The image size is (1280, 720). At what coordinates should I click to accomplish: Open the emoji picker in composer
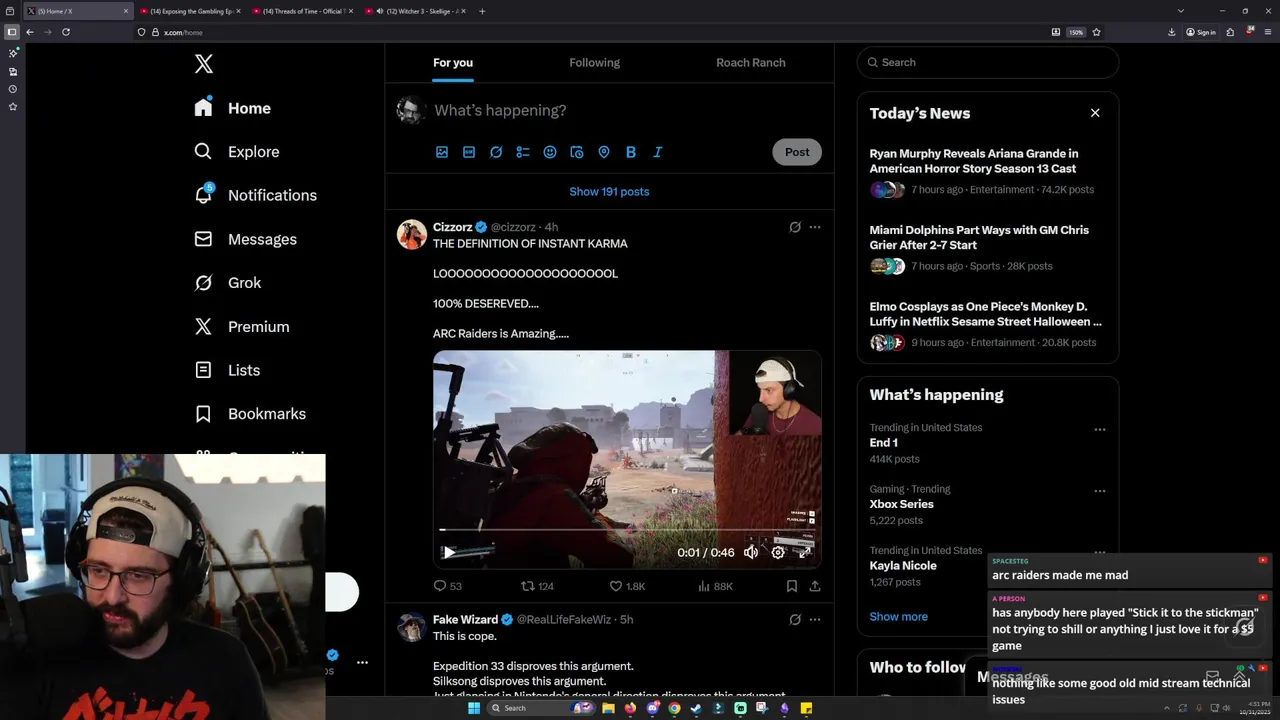550,152
